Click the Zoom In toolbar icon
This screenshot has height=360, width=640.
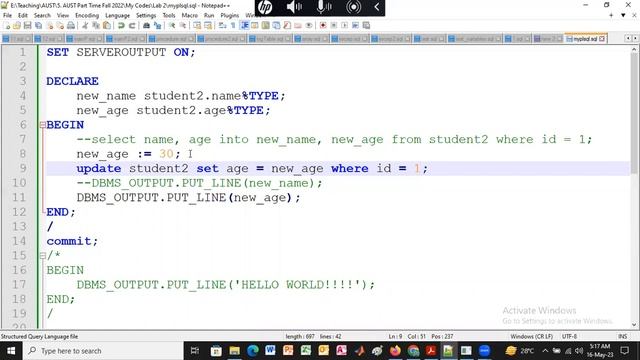(172, 25)
